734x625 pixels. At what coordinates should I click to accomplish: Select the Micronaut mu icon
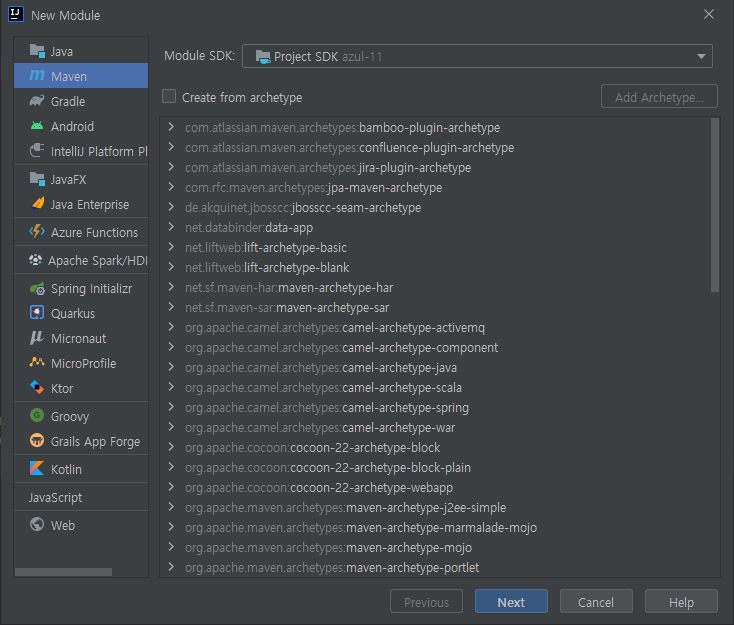click(x=37, y=338)
